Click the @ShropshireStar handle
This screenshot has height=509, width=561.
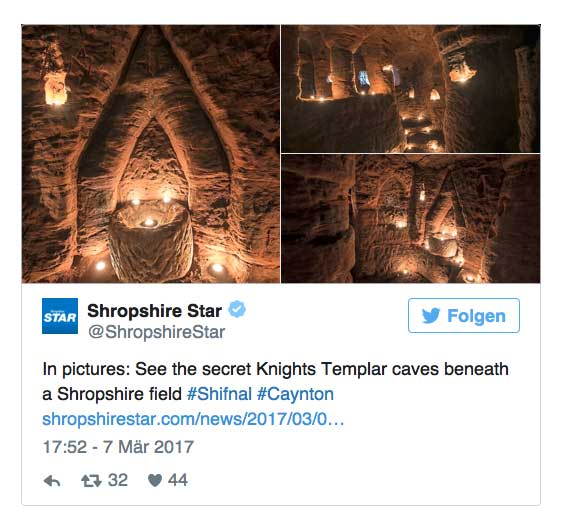click(156, 332)
